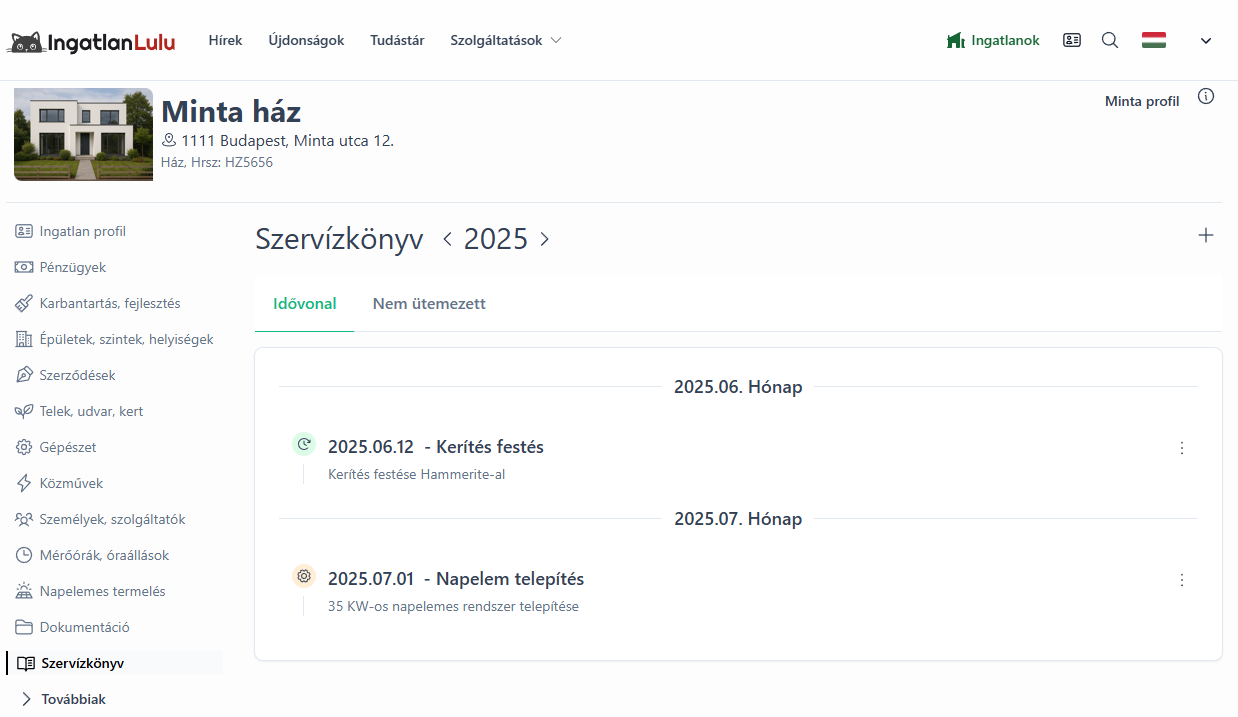Viewport: 1238px width, 717px height.
Task: Click the Pénzügyek money icon
Action: coord(24,267)
